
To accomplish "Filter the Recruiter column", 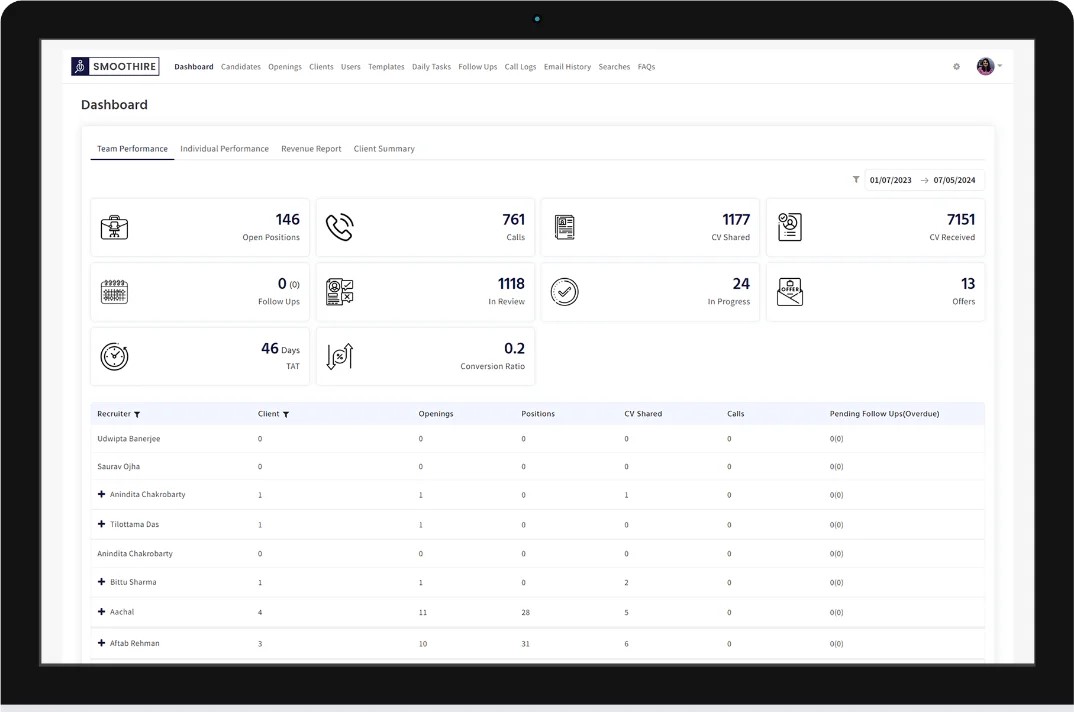I will pos(137,414).
